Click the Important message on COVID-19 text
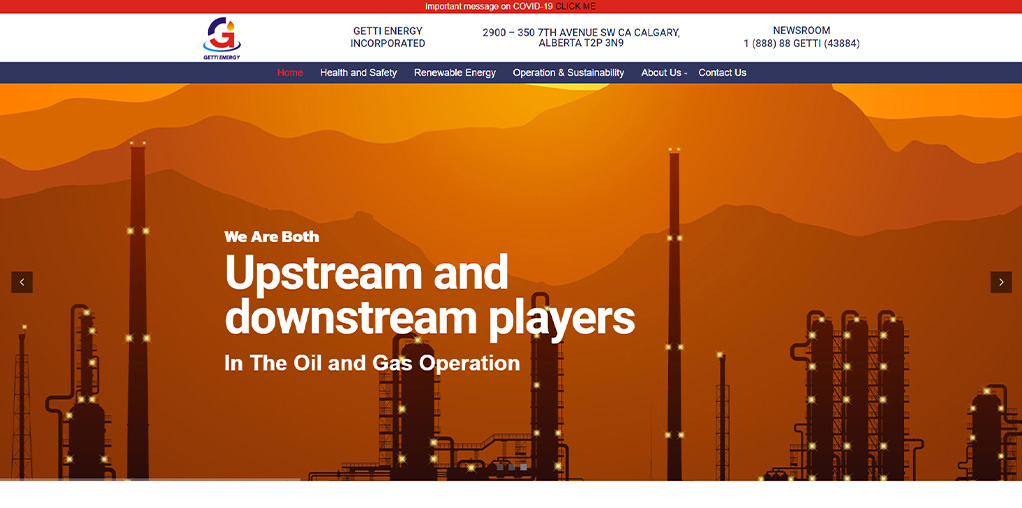The width and height of the screenshot is (1022, 508). pyautogui.click(x=488, y=6)
